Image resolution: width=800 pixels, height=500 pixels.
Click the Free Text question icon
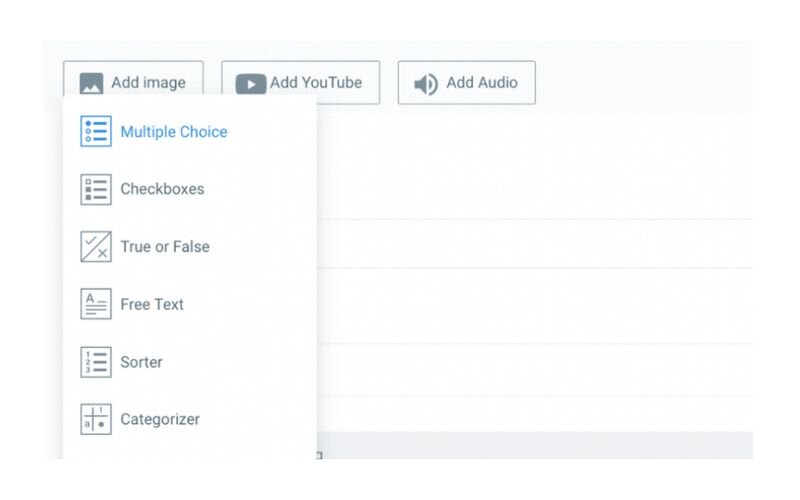pos(96,304)
